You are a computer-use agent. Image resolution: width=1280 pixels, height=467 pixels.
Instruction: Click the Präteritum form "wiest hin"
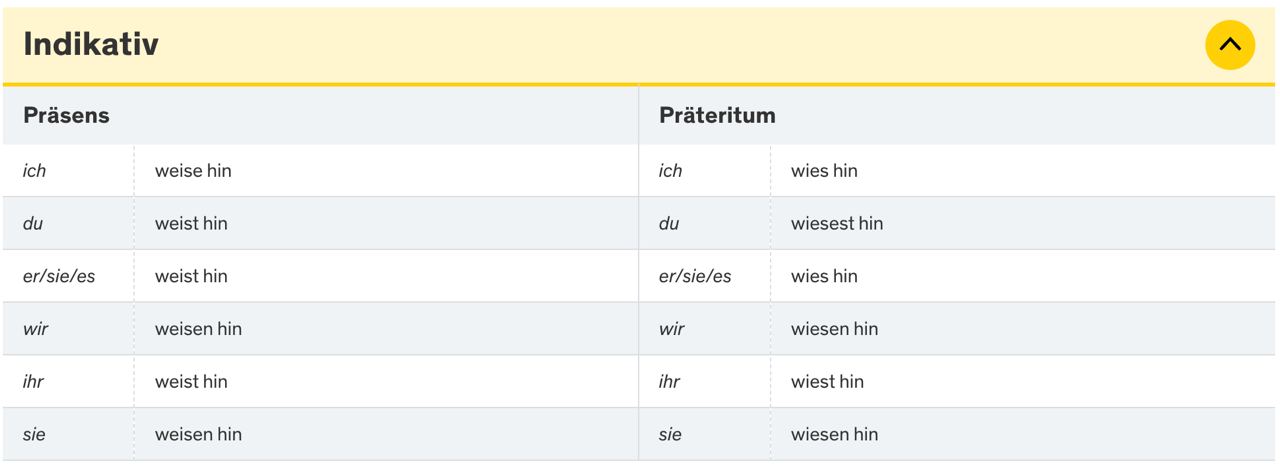(x=827, y=382)
